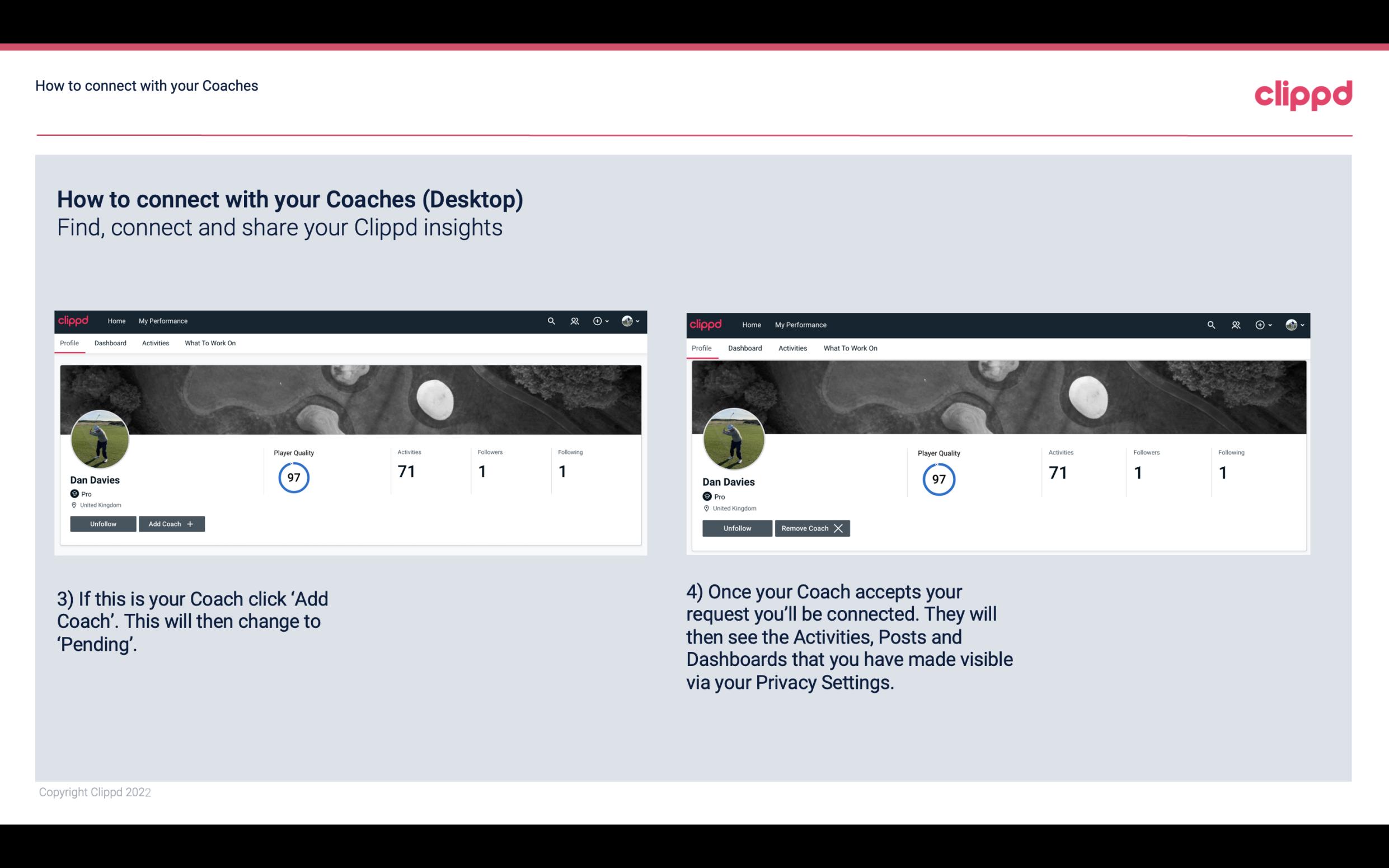Image resolution: width=1389 pixels, height=868 pixels.
Task: Open 'Activities' tab in left panel
Action: pyautogui.click(x=155, y=343)
